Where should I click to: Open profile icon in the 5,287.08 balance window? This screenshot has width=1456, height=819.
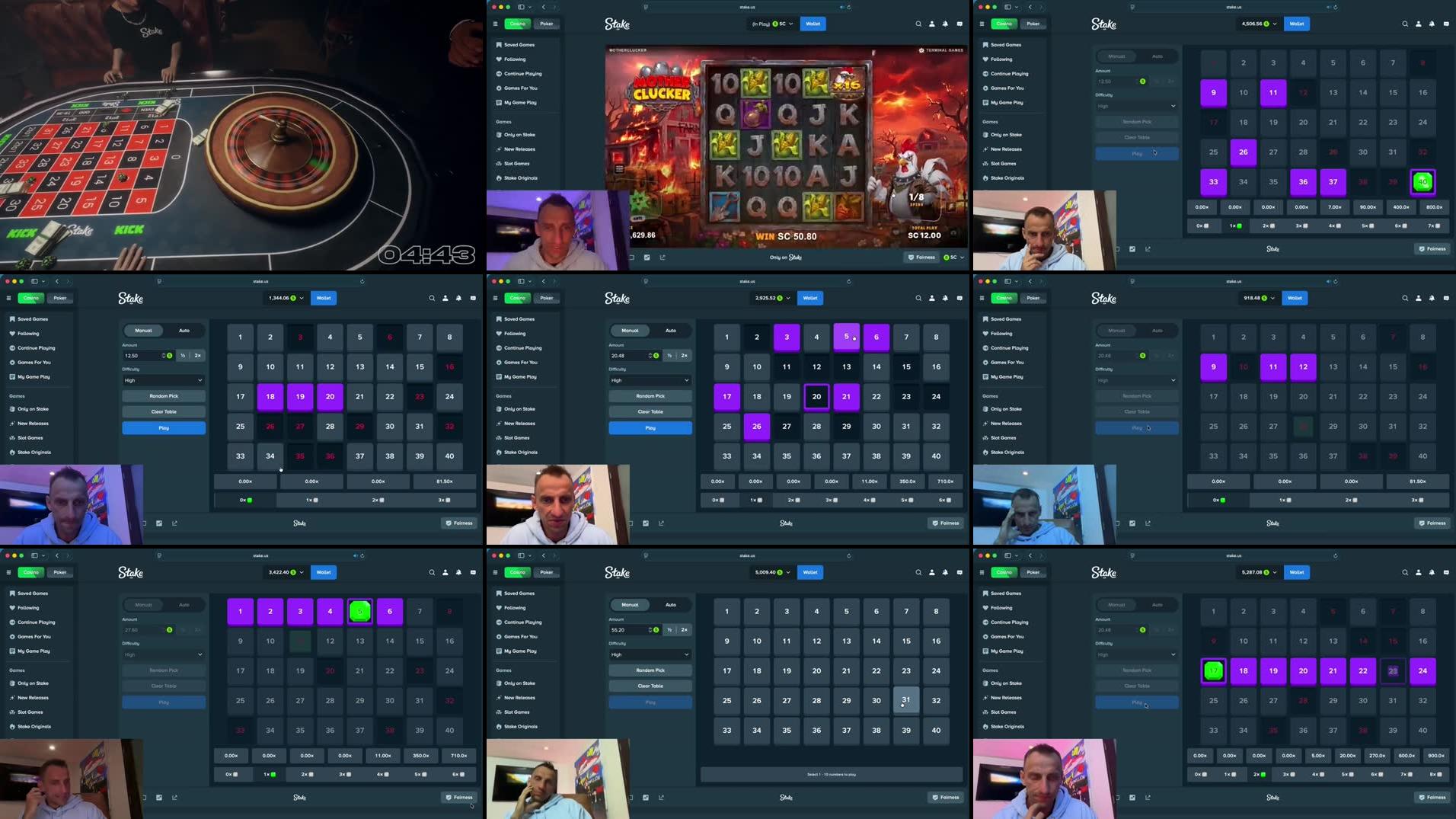pos(1419,572)
